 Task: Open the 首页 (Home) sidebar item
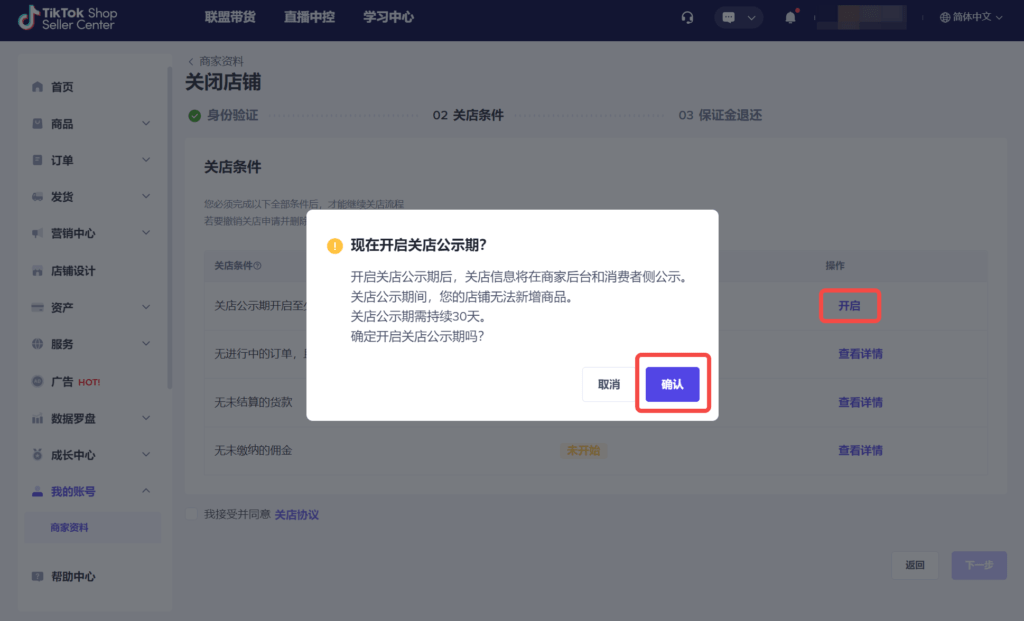coord(55,86)
